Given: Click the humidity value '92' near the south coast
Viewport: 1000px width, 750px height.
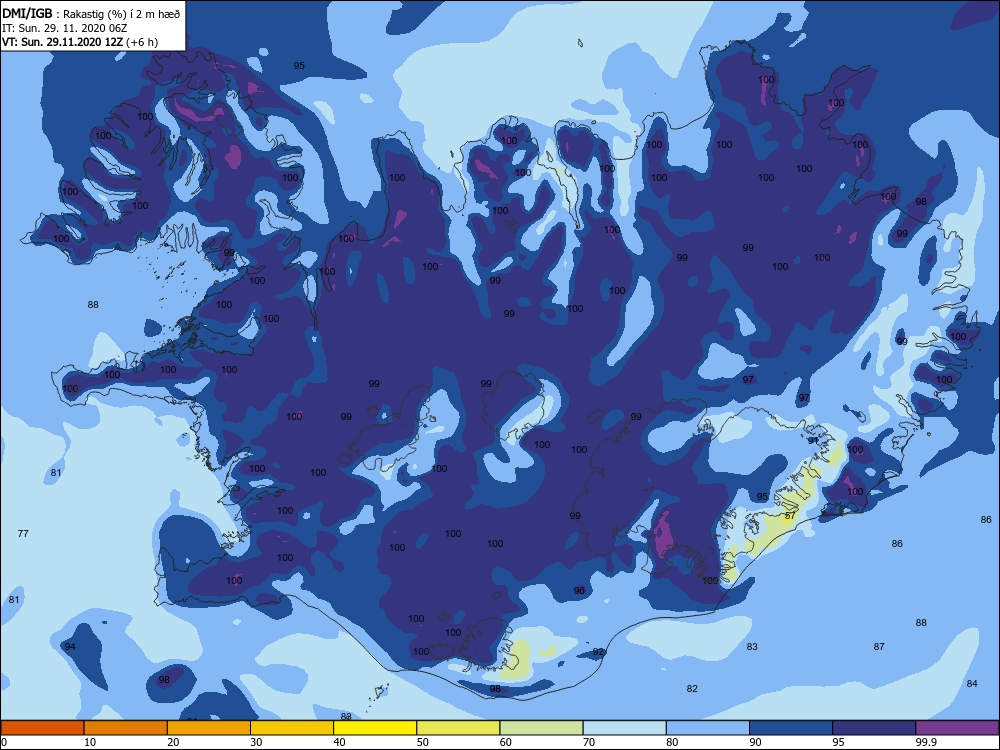Looking at the screenshot, I should tap(598, 652).
